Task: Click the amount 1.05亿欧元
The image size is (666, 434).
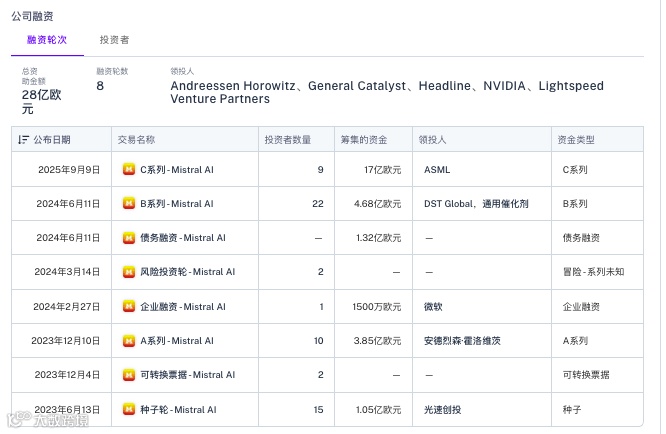Action: [x=378, y=410]
